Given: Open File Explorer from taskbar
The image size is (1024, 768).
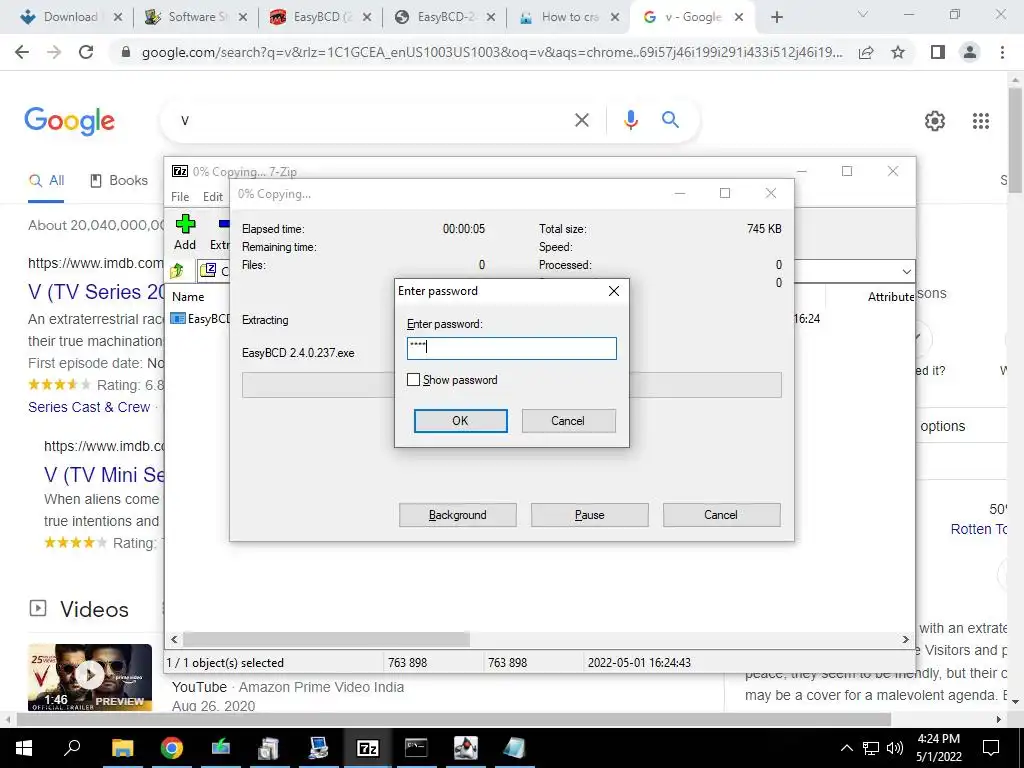Looking at the screenshot, I should pos(122,748).
